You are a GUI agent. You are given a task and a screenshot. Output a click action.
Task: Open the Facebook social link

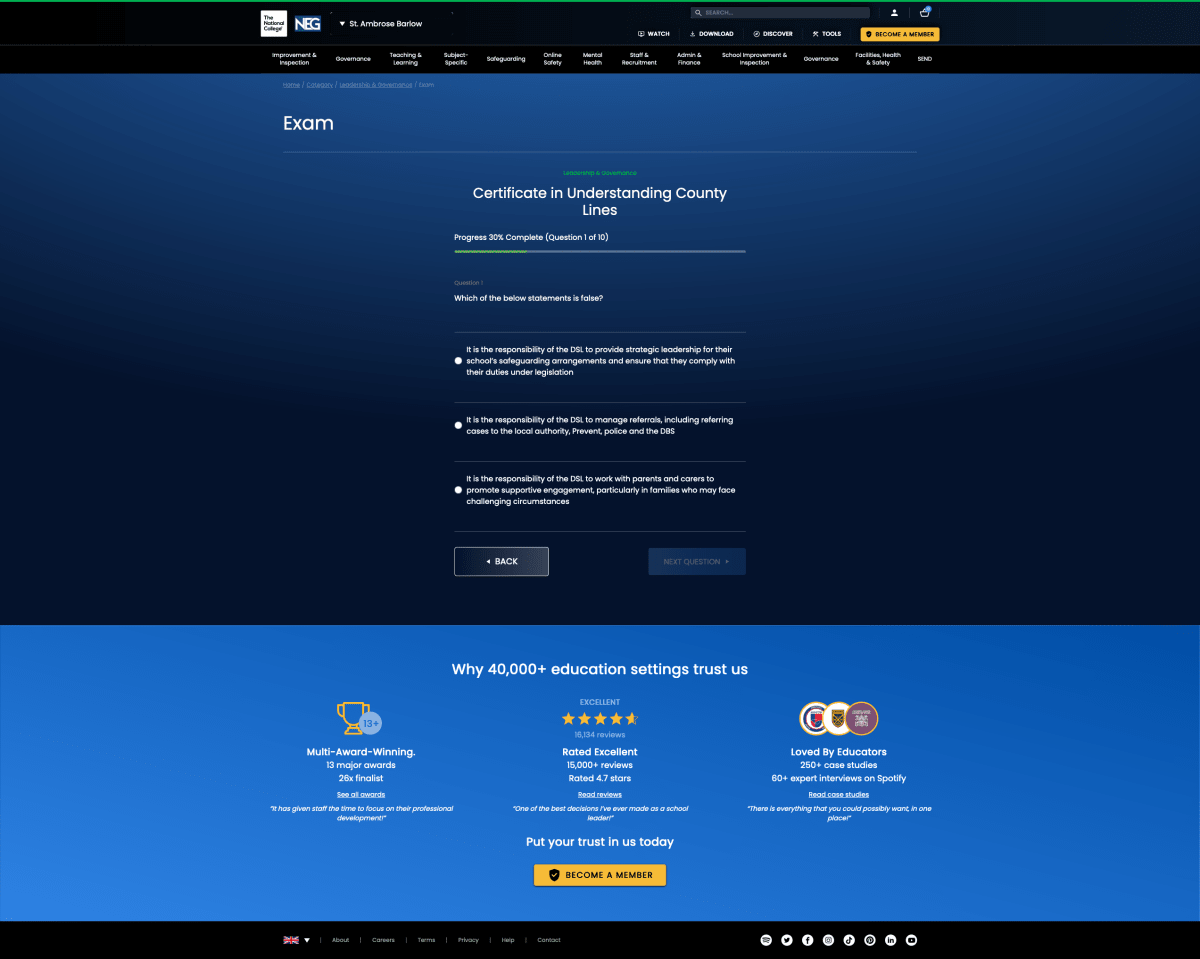[x=808, y=940]
